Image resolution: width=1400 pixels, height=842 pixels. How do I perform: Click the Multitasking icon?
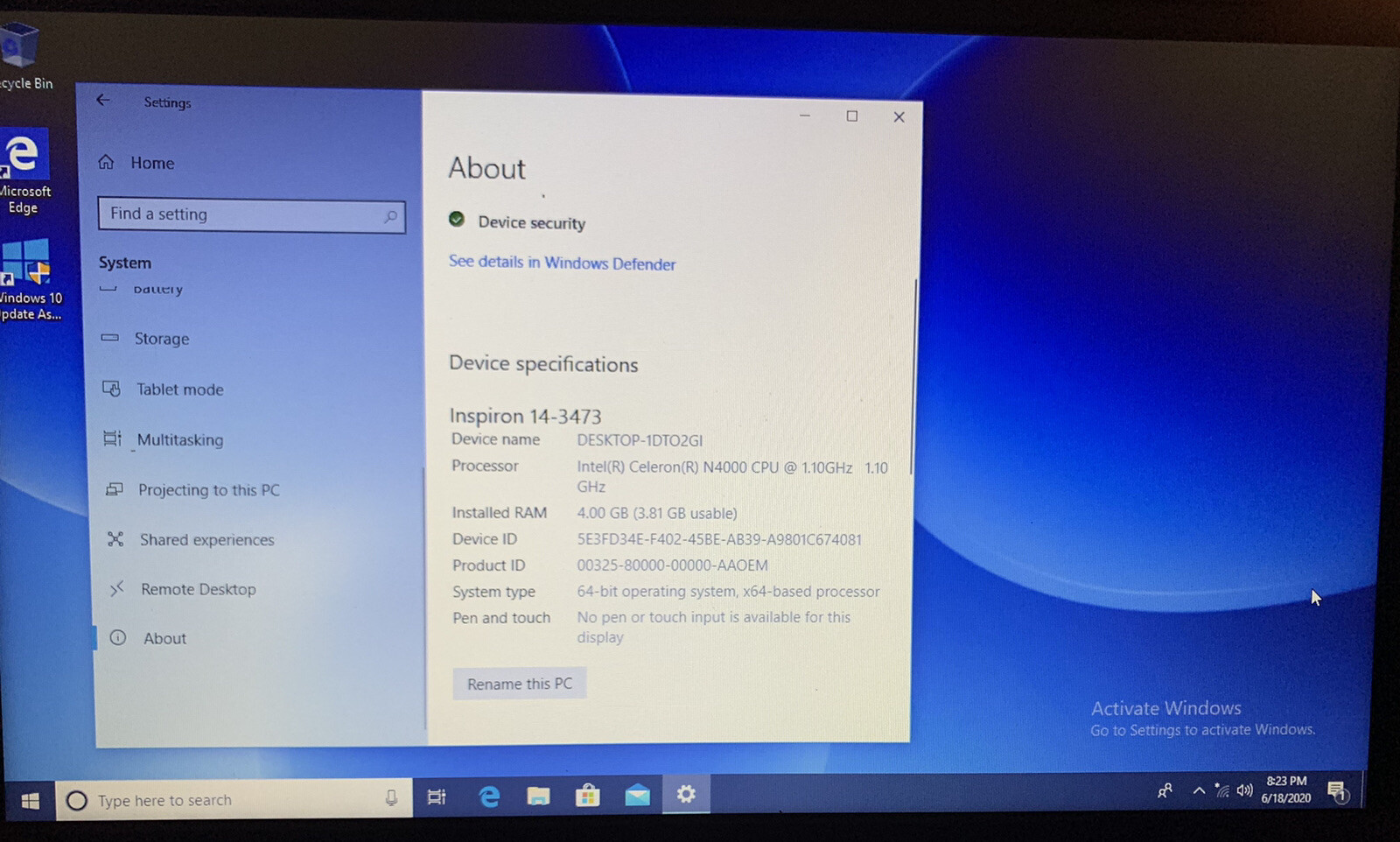point(112,438)
